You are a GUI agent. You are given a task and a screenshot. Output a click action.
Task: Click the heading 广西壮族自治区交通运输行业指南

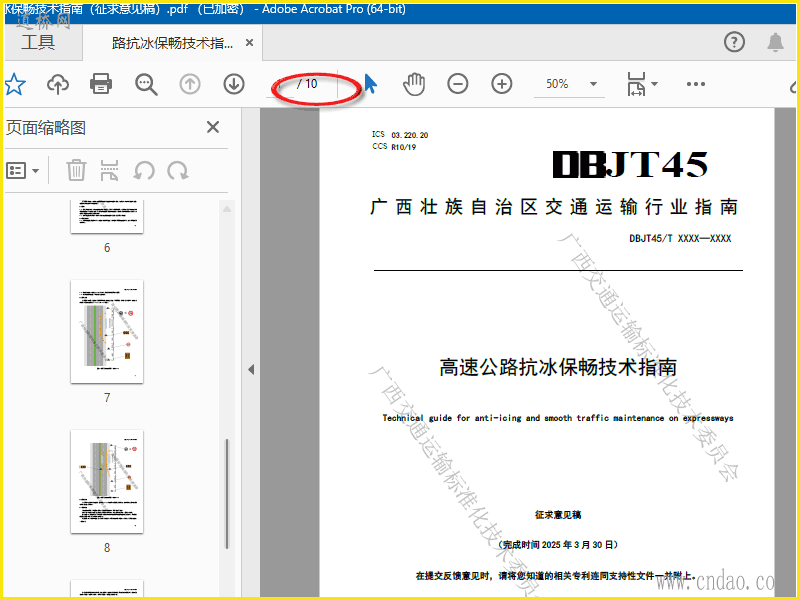coord(554,207)
